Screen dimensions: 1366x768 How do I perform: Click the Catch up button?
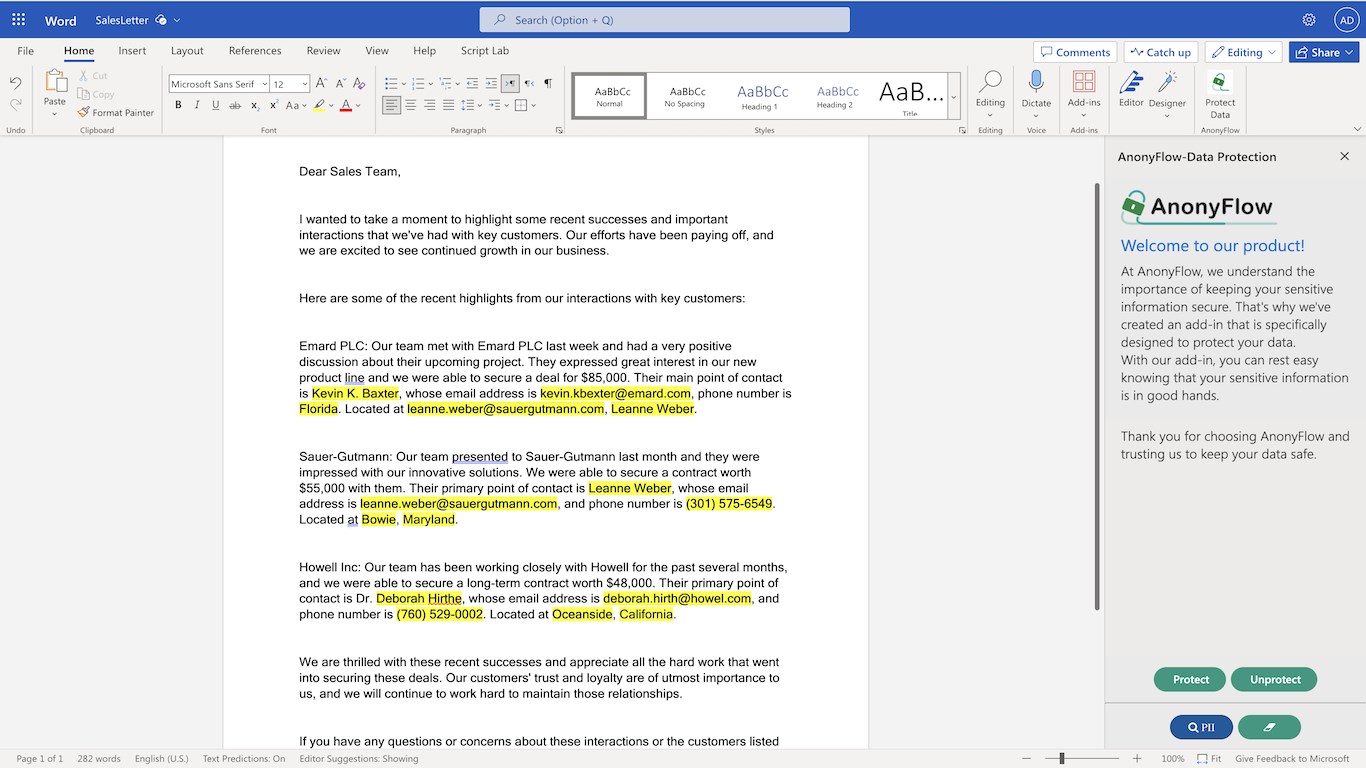(x=1161, y=52)
